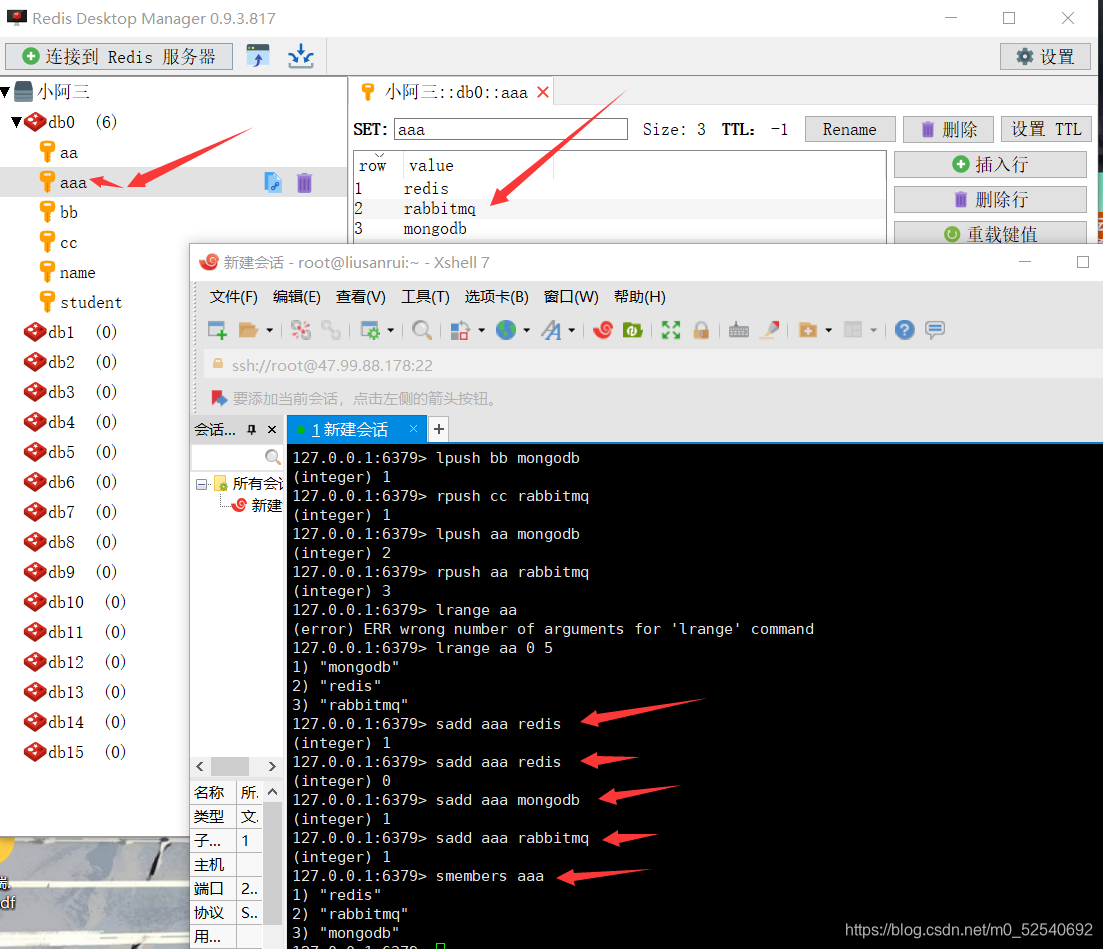Viewport: 1103px width, 949px height.
Task: Close the 小阿三::db0::aaa tab with red X
Action: (543, 92)
